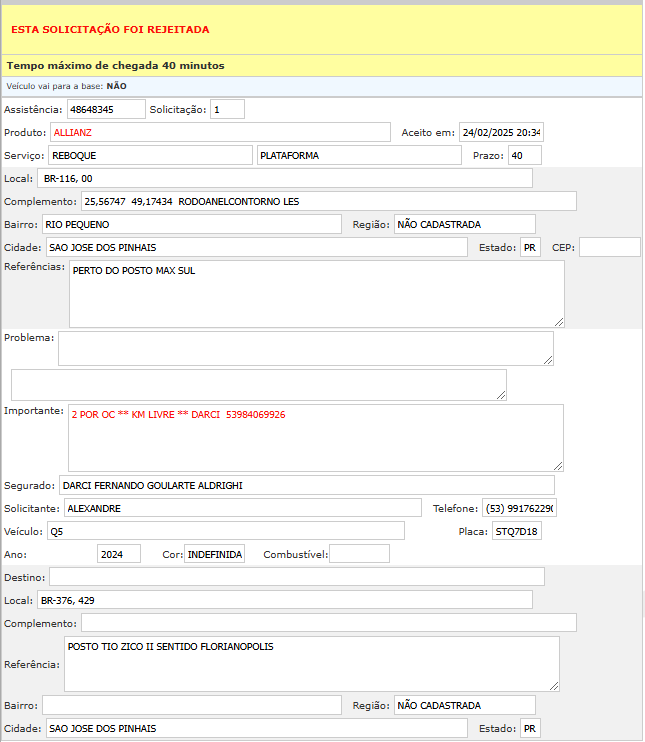Focus the Complemento field with RODOANELCONTORNO LES
The height and width of the screenshot is (742, 645).
click(328, 201)
